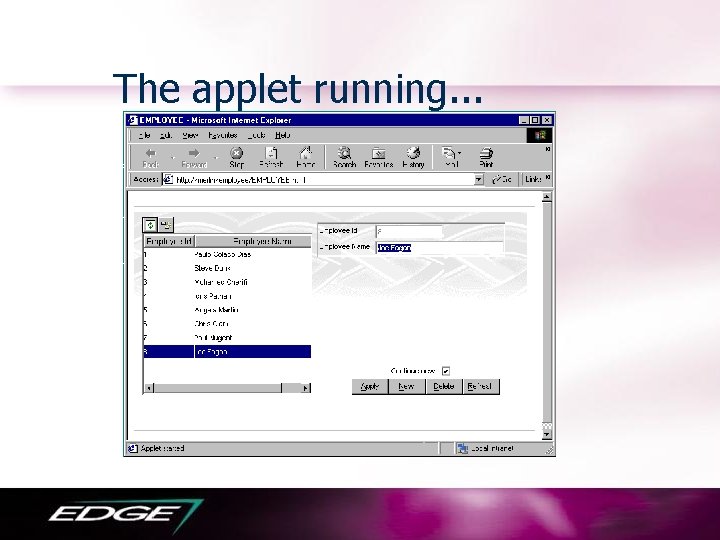Click the page scrollbar up arrow
Viewport: 720px width, 540px height.
point(546,197)
